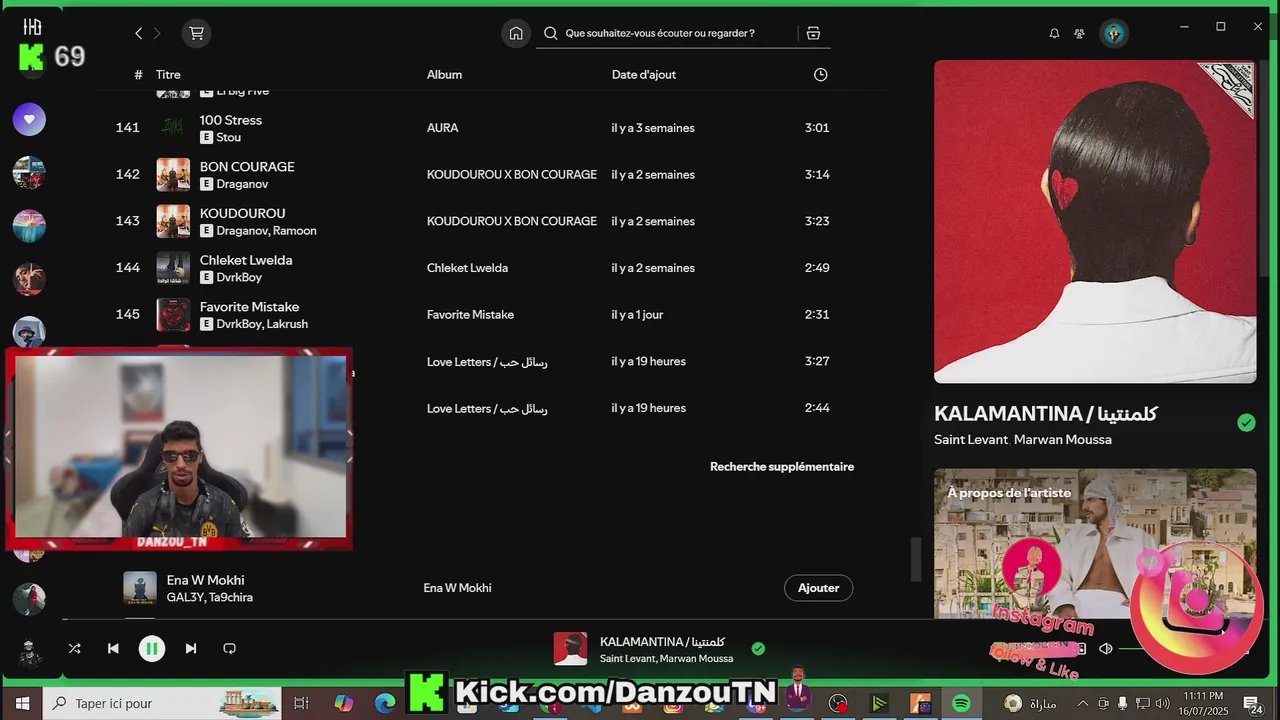1280x720 pixels.
Task: Click 100 Stress cover art
Action: click(x=173, y=128)
